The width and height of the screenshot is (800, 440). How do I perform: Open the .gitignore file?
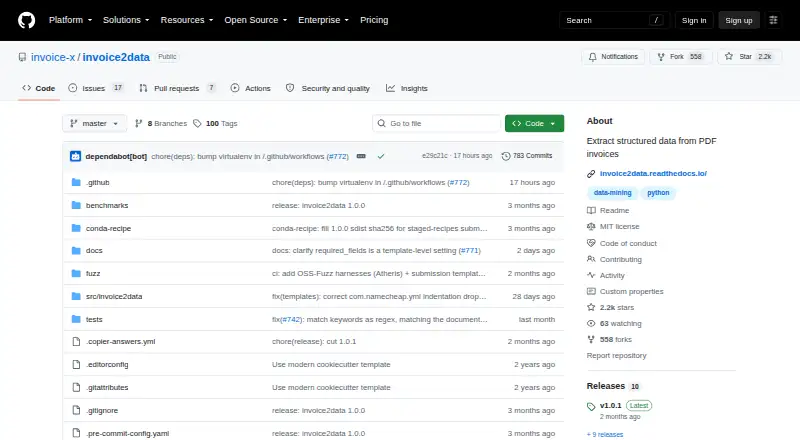coord(102,410)
